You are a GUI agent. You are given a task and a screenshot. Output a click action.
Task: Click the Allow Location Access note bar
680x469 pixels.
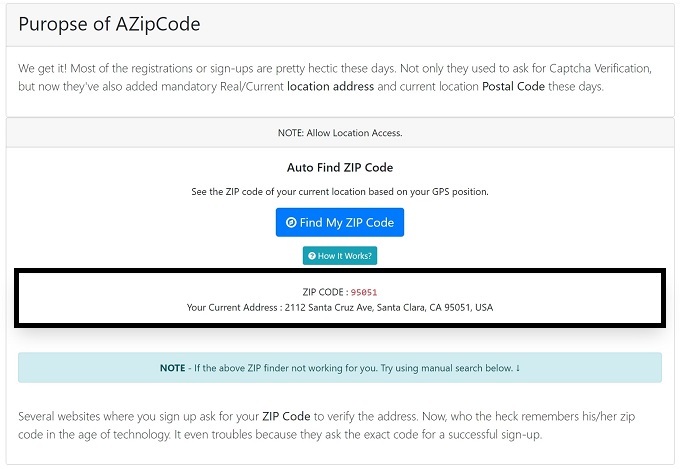(340, 132)
